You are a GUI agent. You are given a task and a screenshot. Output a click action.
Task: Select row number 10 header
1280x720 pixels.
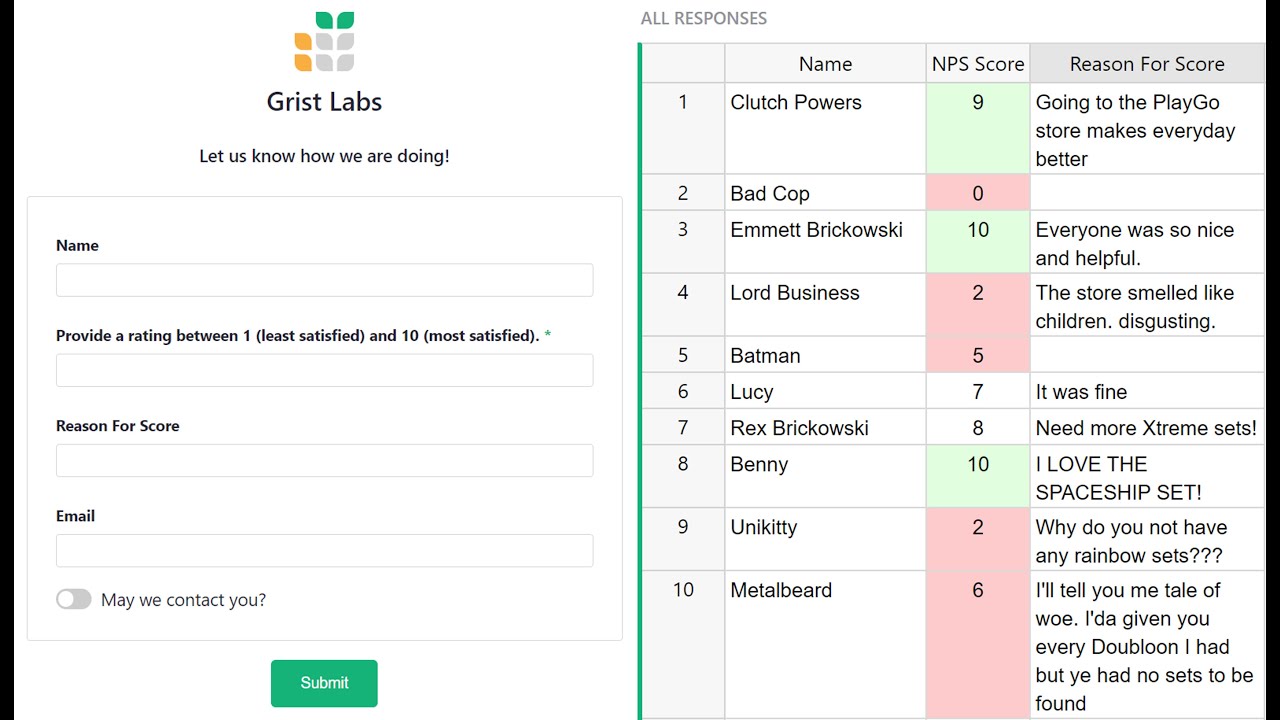click(x=683, y=590)
